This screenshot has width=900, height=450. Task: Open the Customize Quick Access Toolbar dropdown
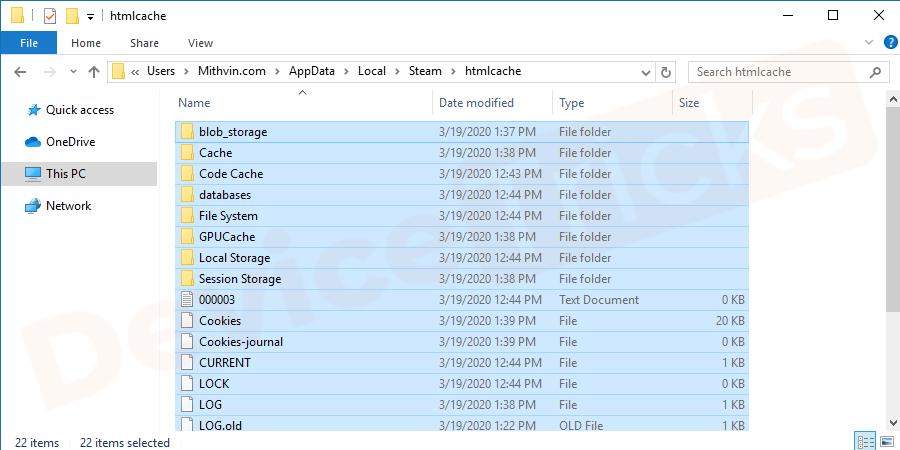point(90,17)
